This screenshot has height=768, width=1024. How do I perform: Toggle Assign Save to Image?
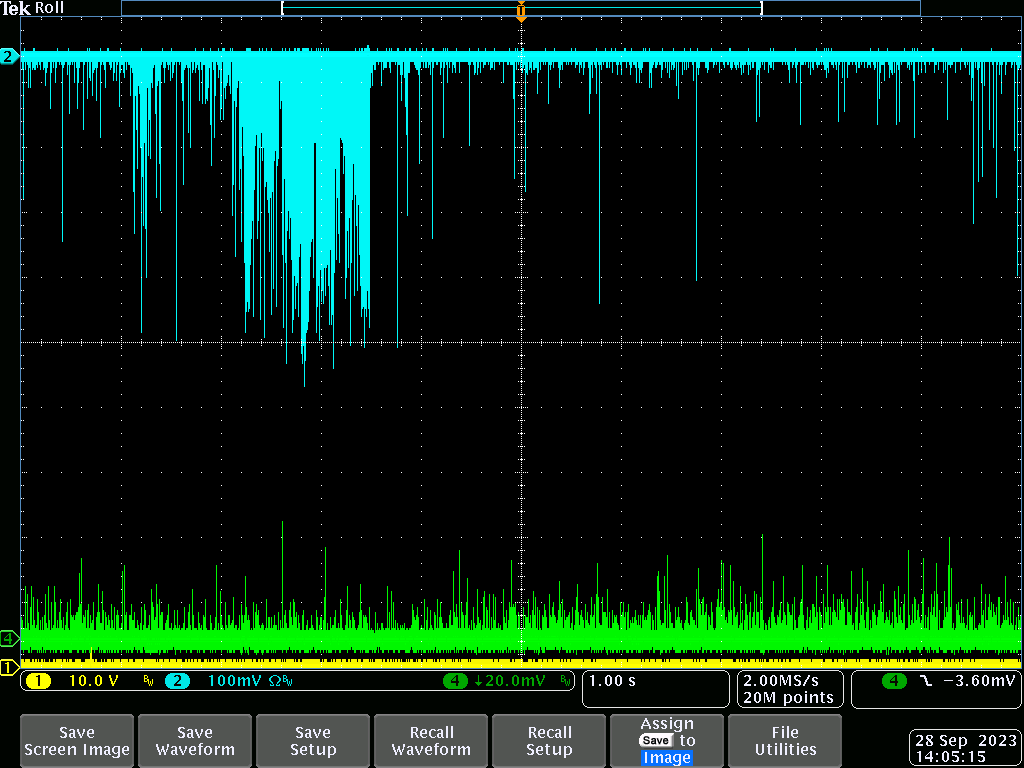(667, 741)
